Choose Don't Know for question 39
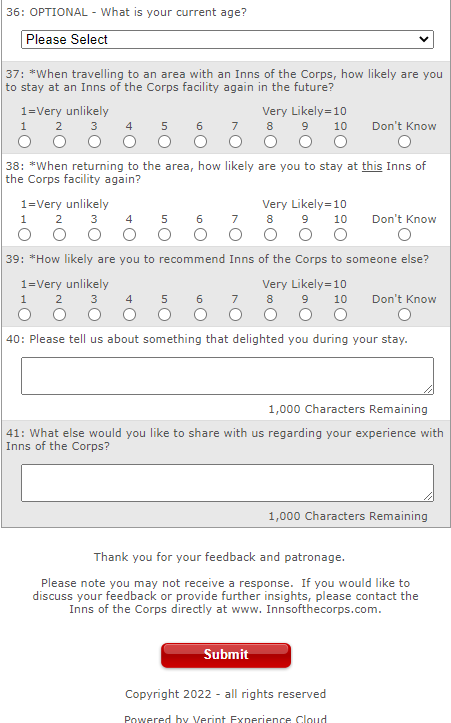The height and width of the screenshot is (723, 451). pos(404,315)
